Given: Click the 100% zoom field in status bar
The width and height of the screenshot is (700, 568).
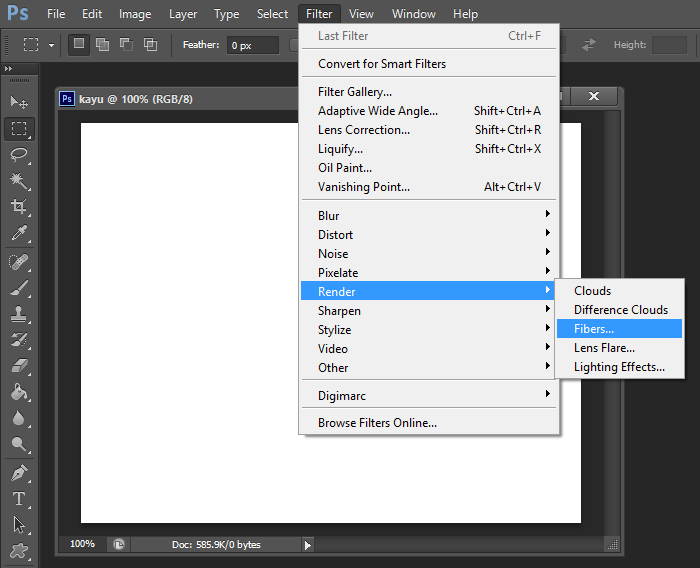Looking at the screenshot, I should (83, 544).
